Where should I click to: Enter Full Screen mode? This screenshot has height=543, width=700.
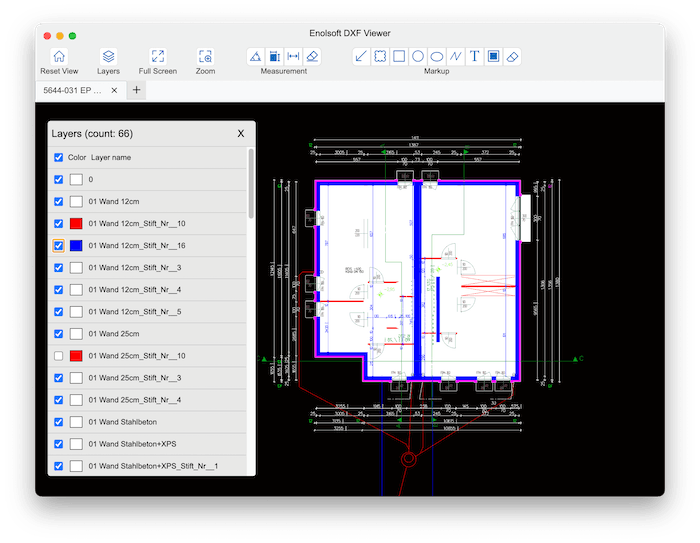[x=158, y=57]
